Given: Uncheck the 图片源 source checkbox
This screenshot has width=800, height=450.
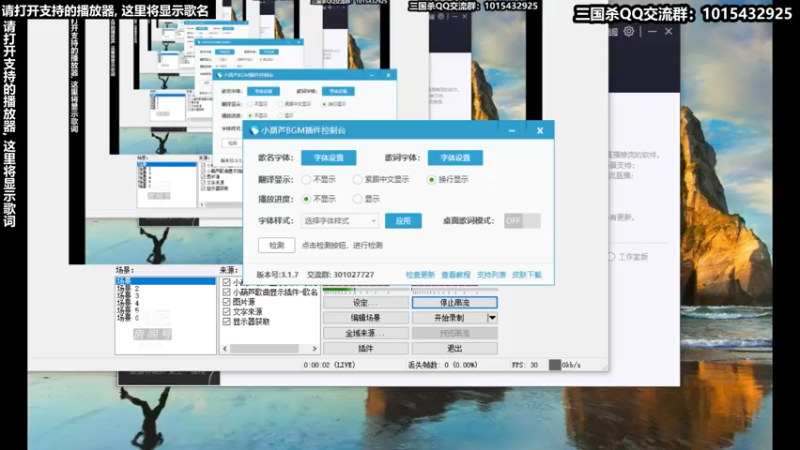Looking at the screenshot, I should pos(227,302).
